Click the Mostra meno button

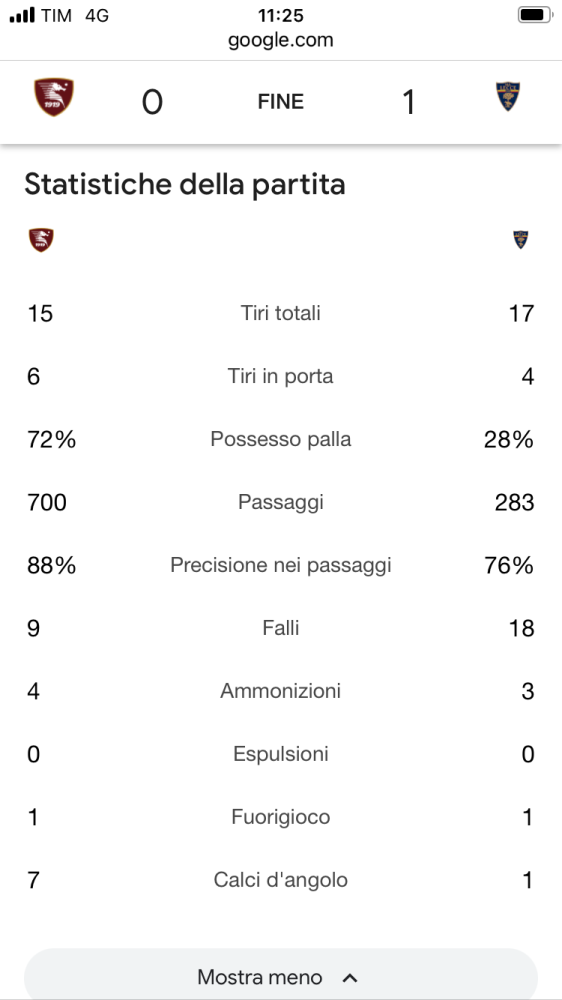point(281,974)
